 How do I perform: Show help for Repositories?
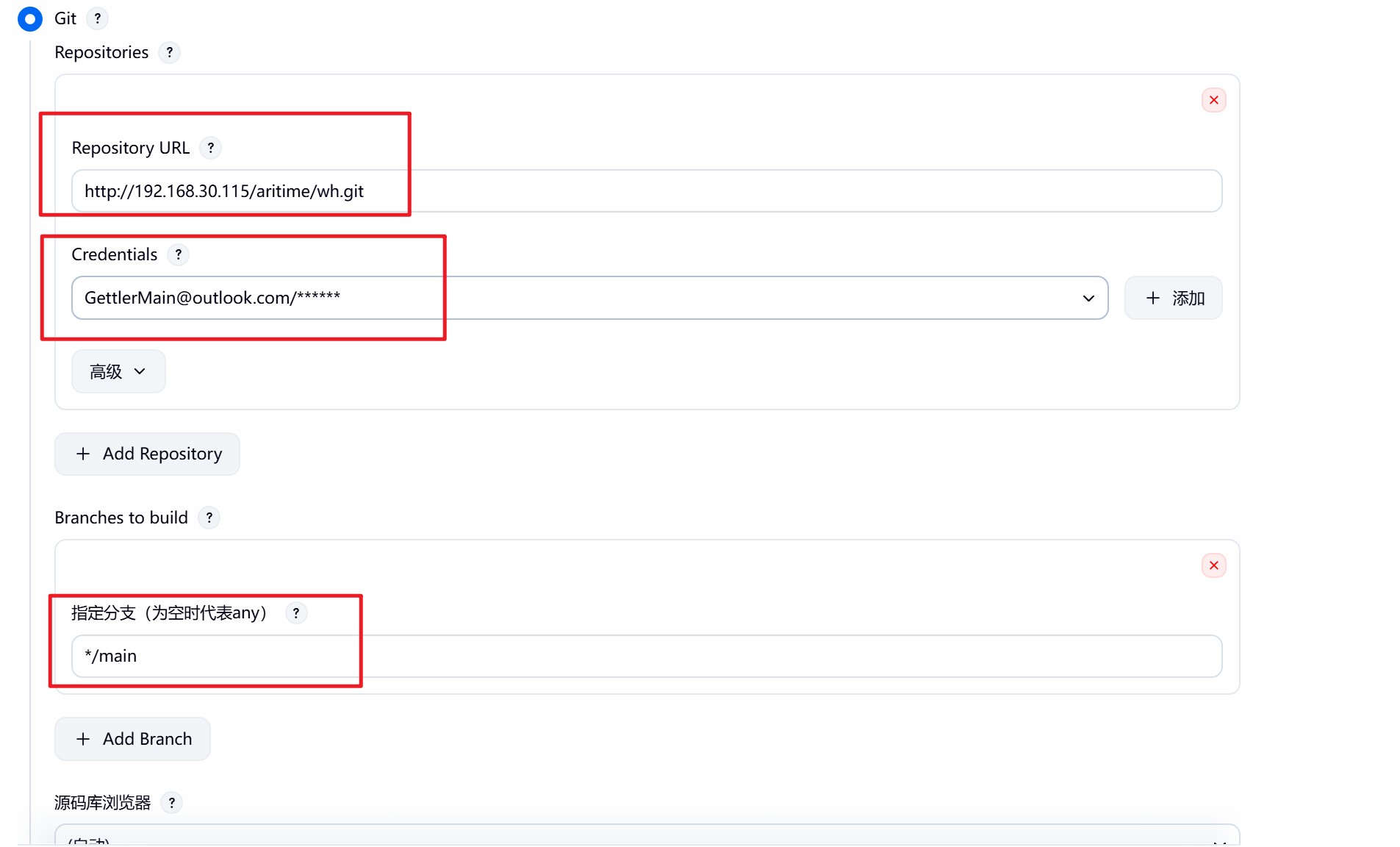tap(170, 52)
